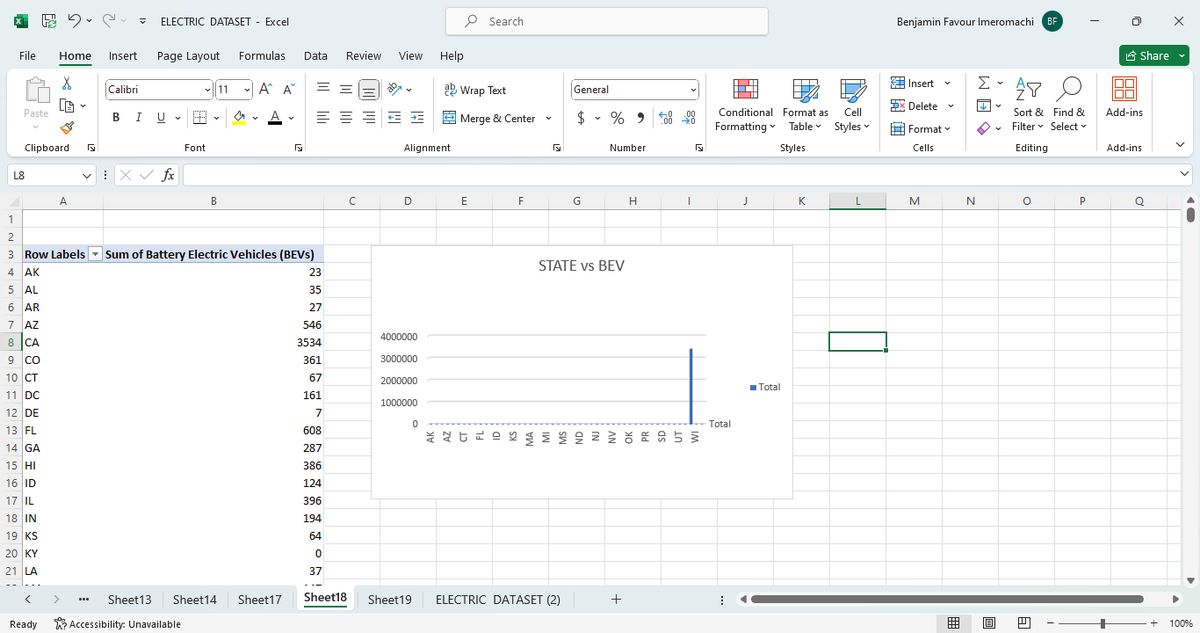
Task: Activate the Format Painter brush
Action: click(67, 127)
